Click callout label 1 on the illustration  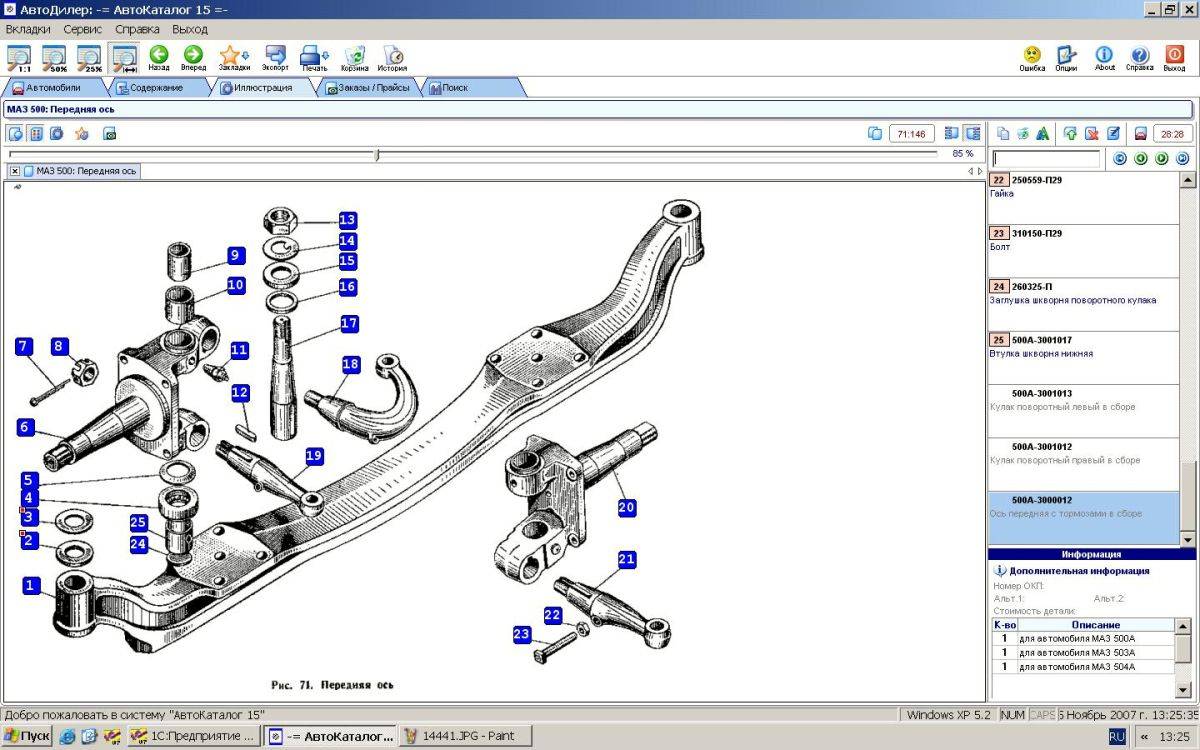[x=31, y=585]
